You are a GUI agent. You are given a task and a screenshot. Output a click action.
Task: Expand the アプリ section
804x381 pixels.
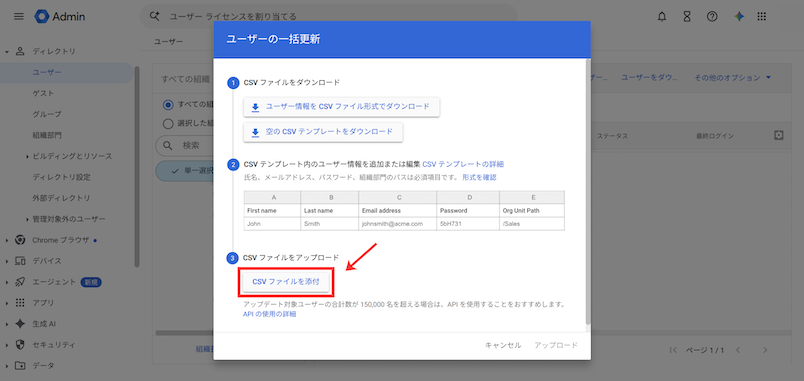click(7, 303)
